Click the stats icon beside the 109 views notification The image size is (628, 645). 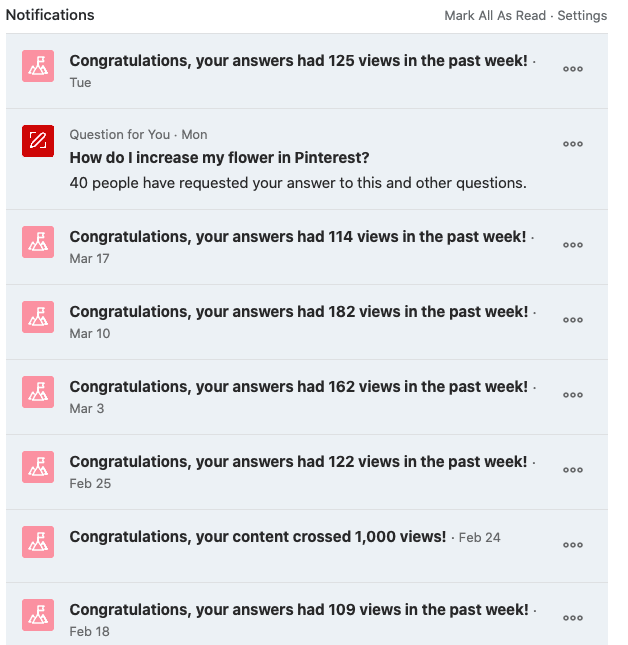pos(38,615)
